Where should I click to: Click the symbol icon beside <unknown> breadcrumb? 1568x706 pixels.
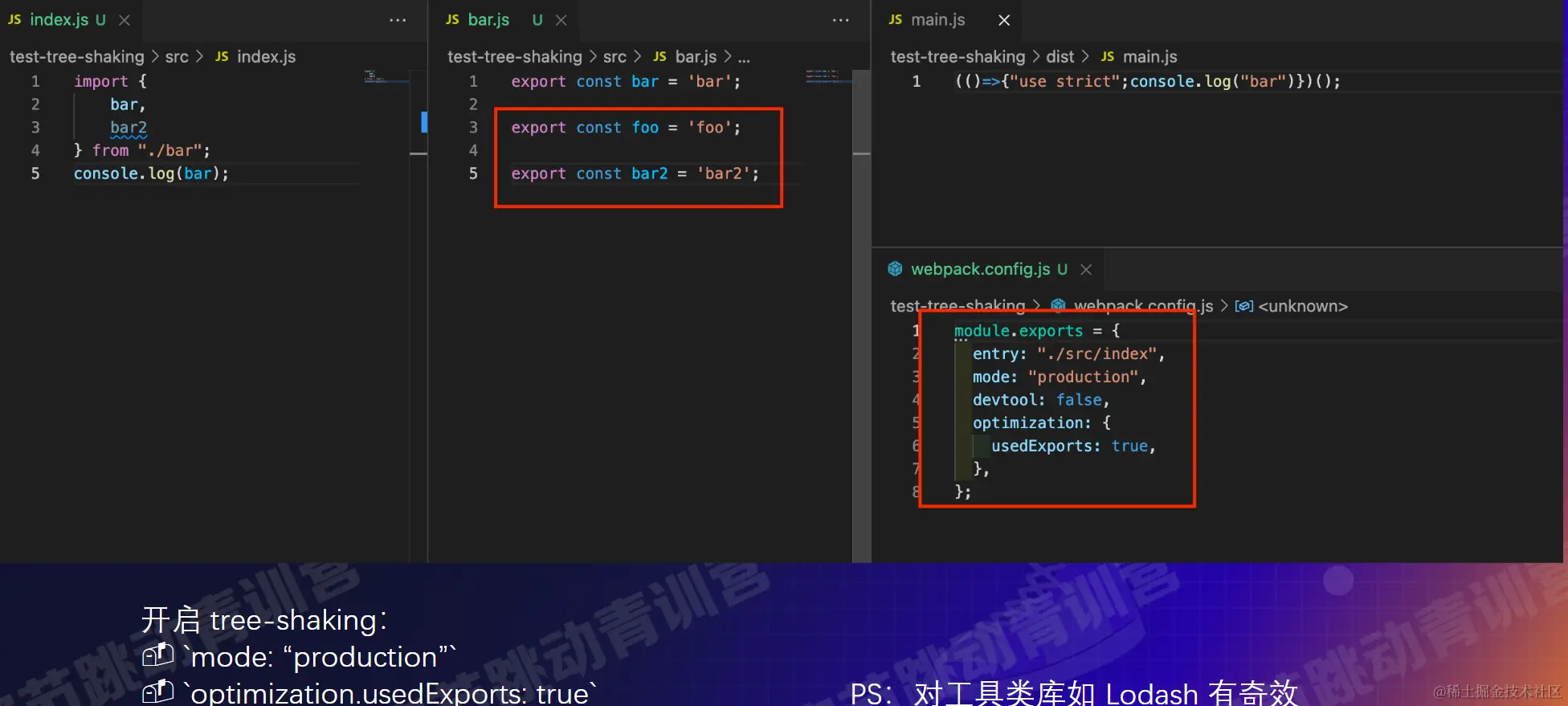1243,306
